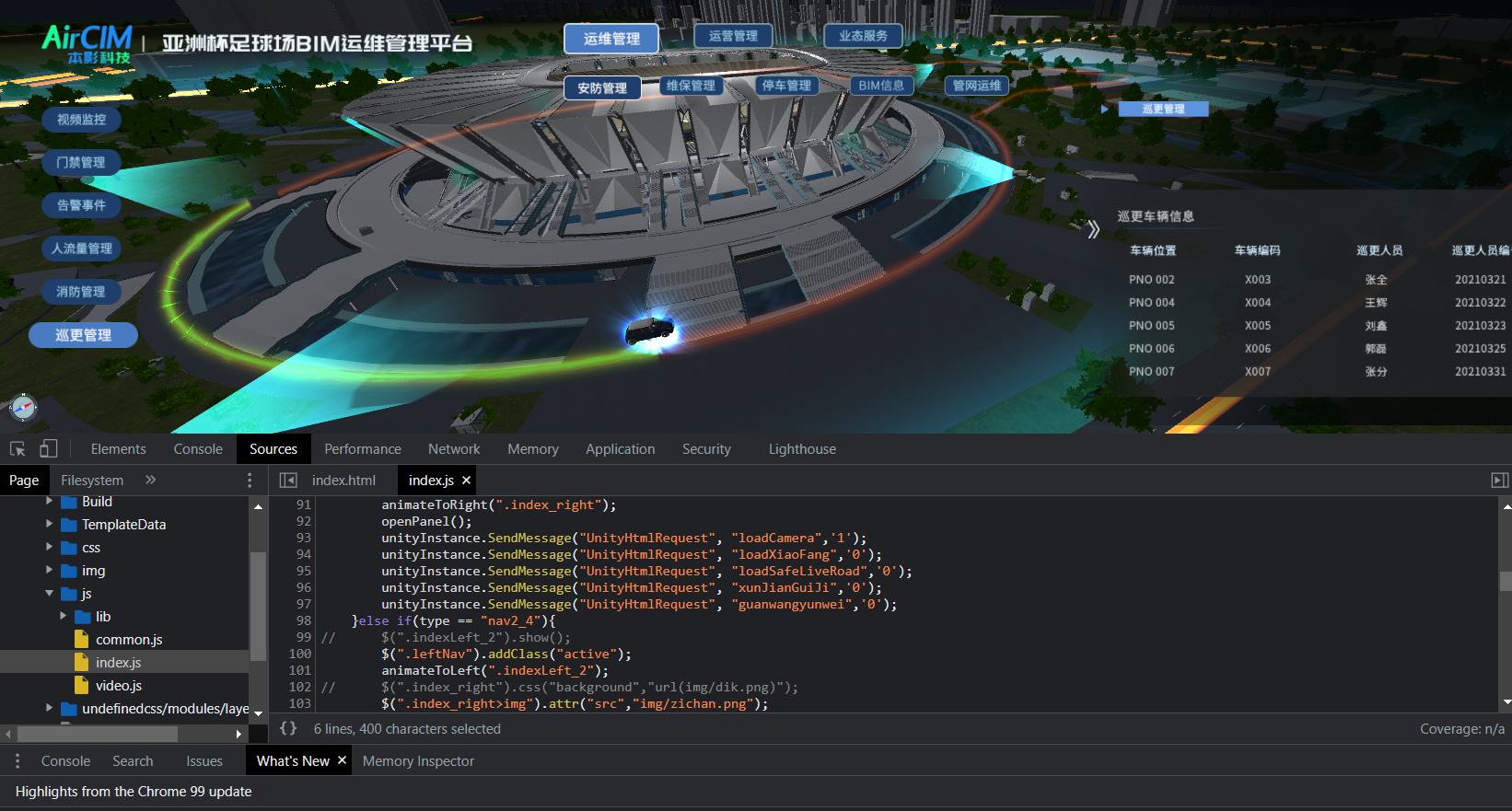Click the 业态服务 top navigation button
1512x811 pixels.
click(863, 36)
